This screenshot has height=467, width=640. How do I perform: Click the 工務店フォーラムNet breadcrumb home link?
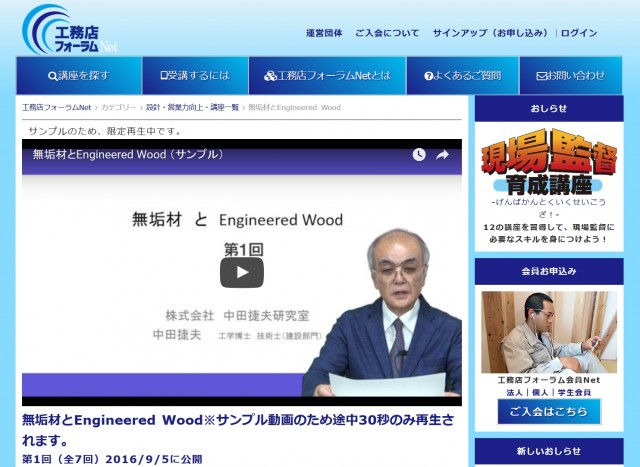(56, 107)
